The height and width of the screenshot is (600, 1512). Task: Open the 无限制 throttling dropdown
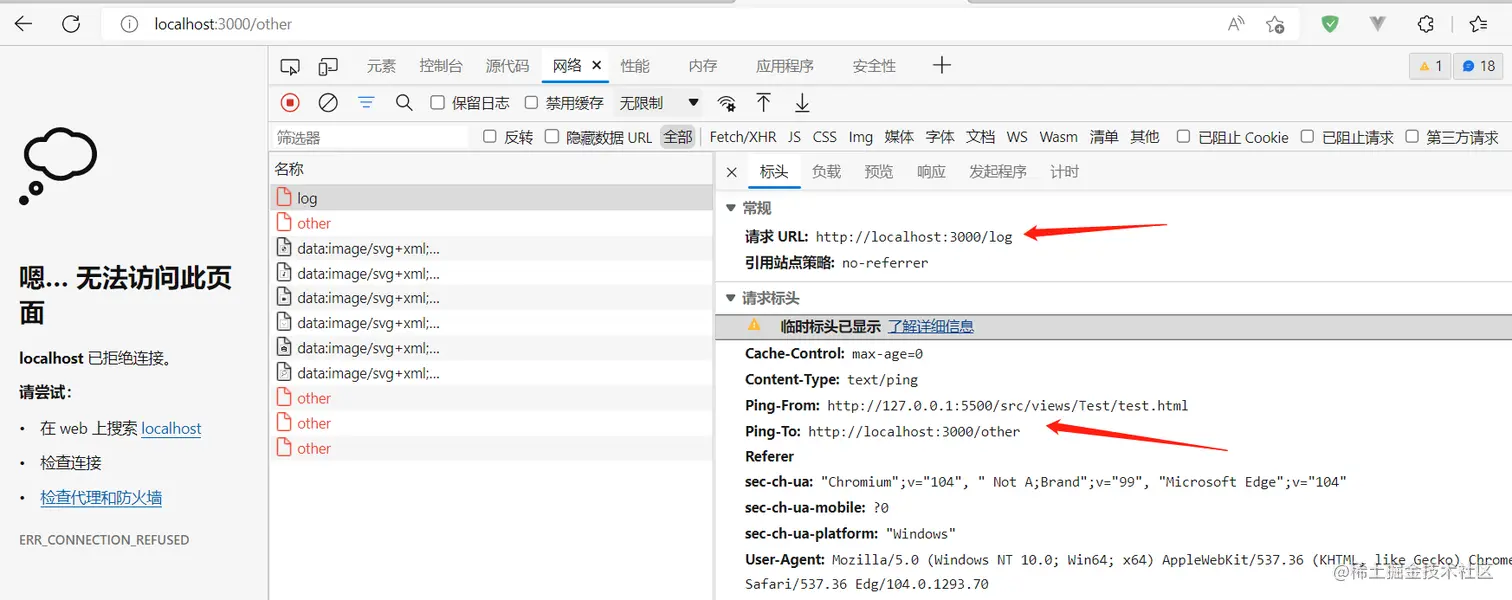(659, 103)
